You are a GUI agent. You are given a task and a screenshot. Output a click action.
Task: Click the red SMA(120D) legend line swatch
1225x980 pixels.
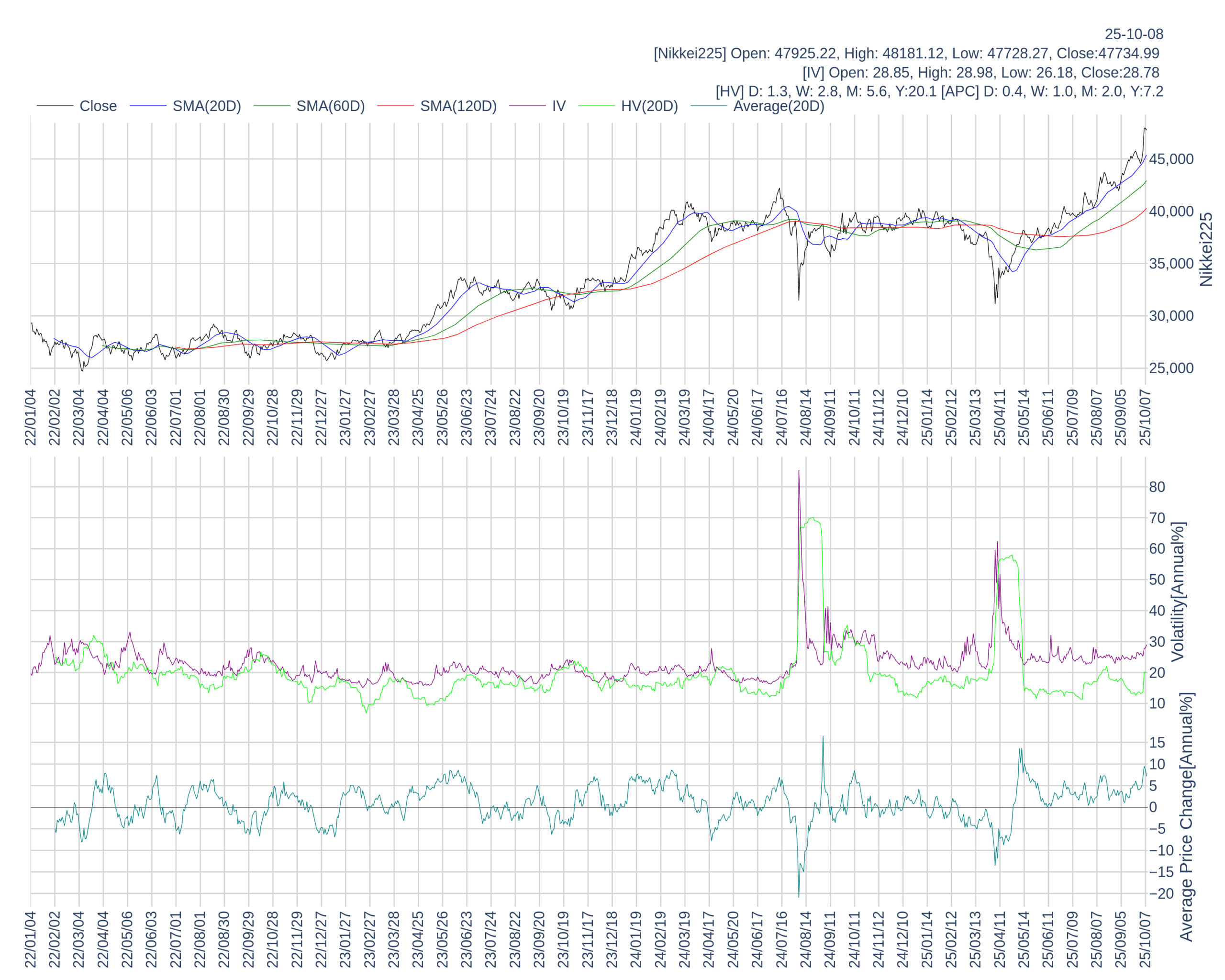[x=395, y=106]
